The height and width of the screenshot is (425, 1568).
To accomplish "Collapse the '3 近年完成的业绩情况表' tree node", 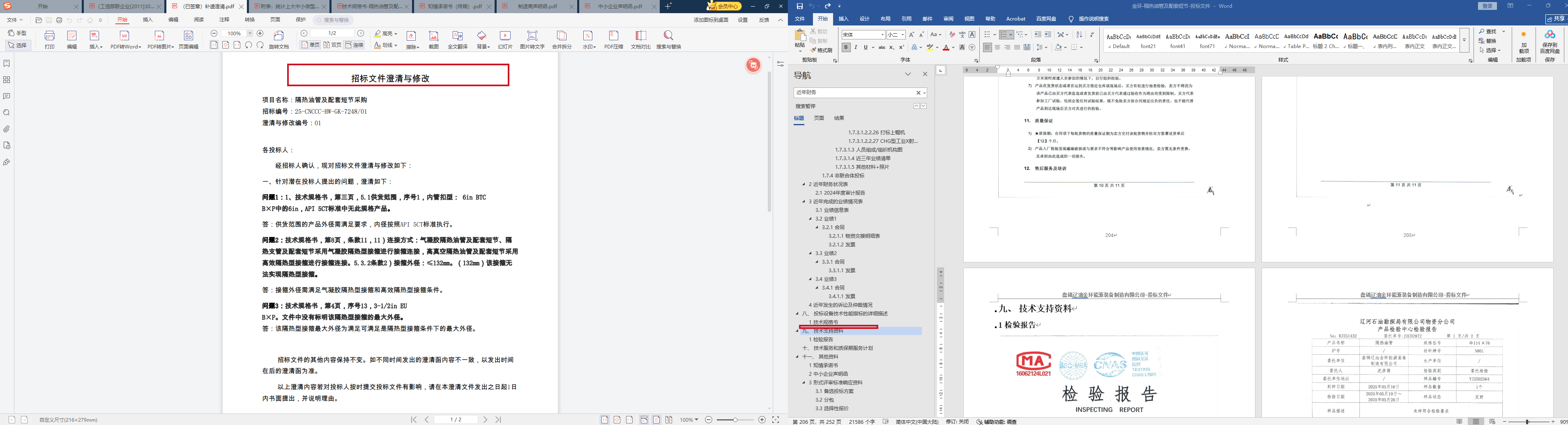I will [x=804, y=202].
